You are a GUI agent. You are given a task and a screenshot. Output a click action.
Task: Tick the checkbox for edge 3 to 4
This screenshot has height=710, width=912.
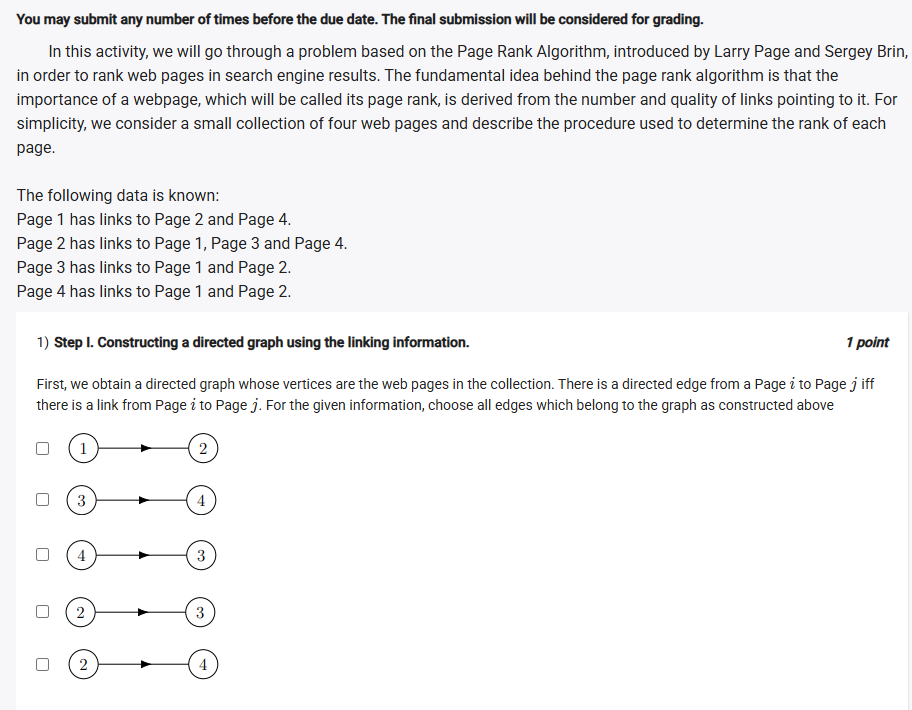43,498
